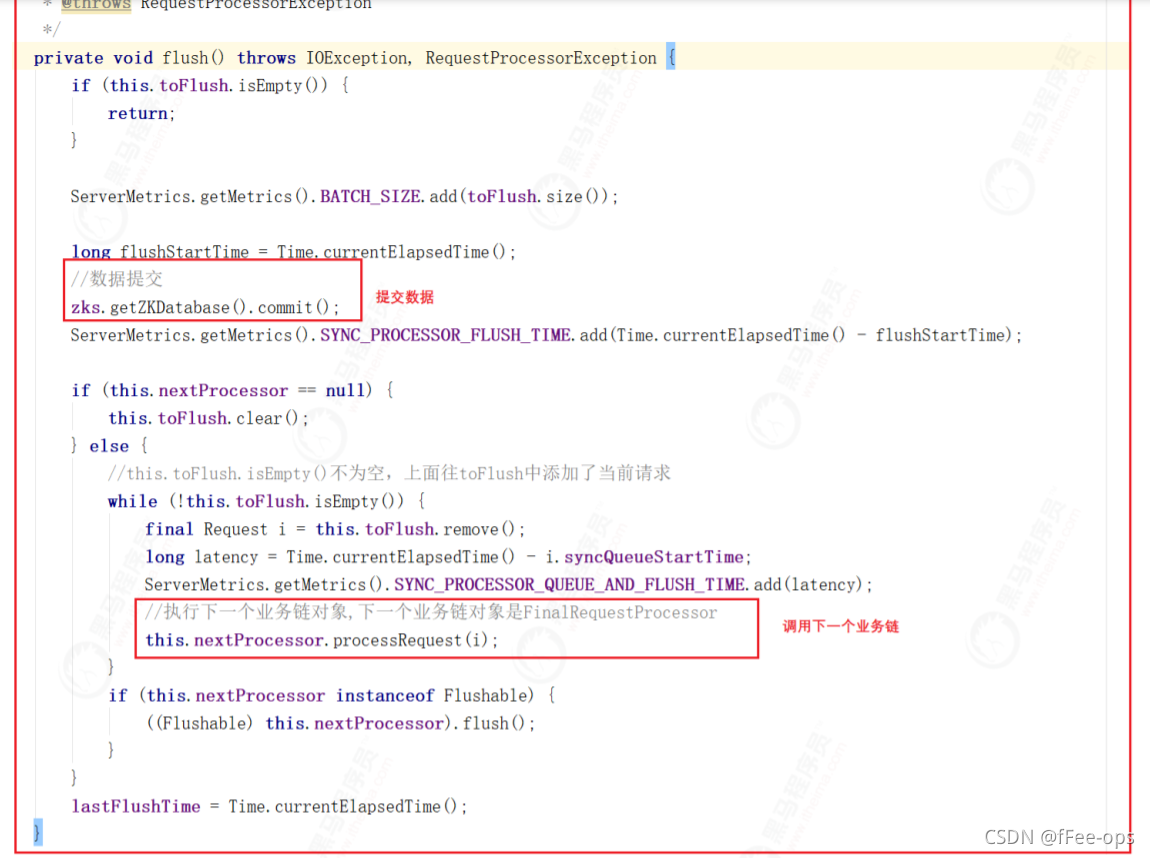Click the flush() method signature line

354,58
